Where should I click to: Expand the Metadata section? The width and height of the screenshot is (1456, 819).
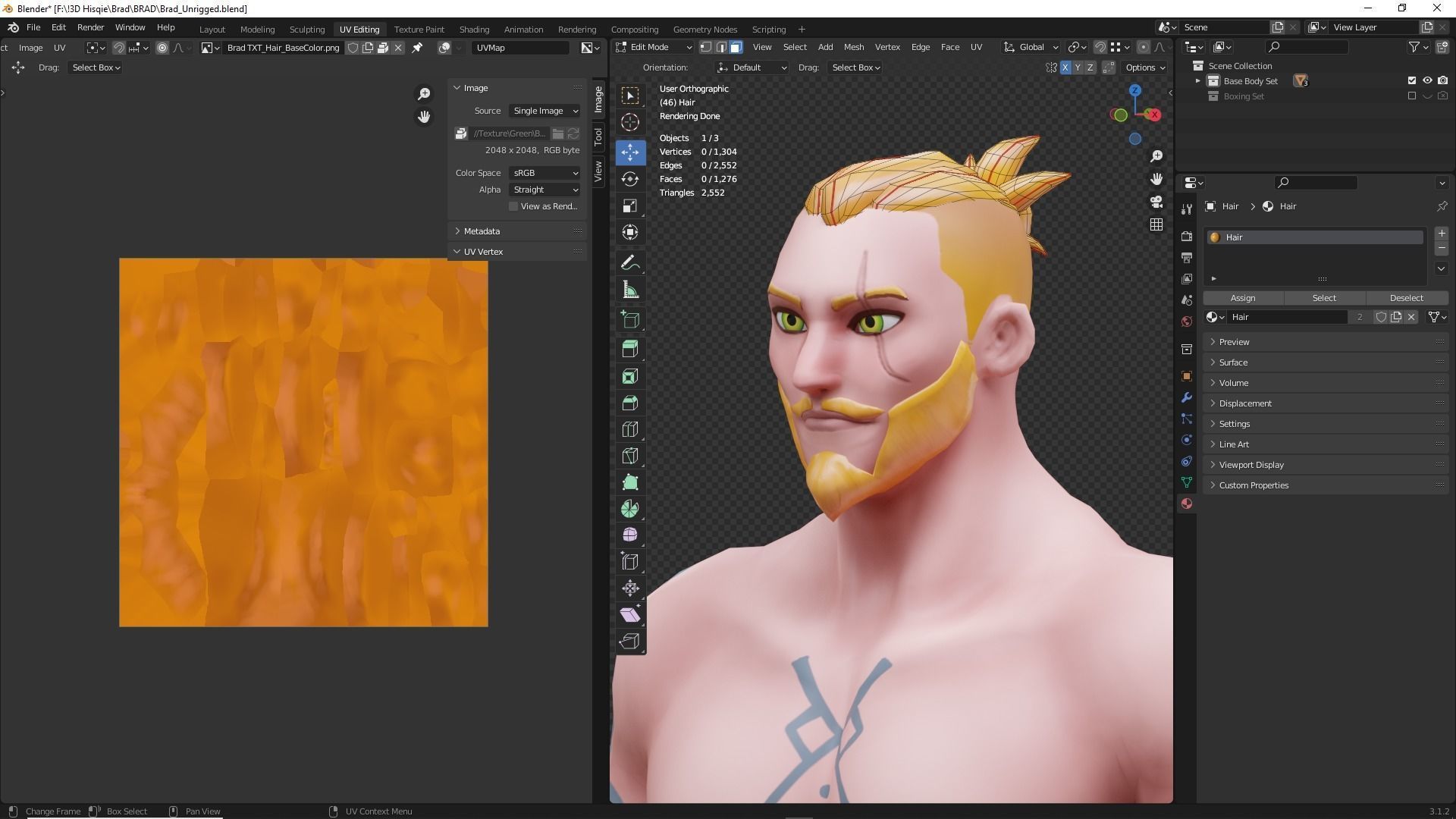click(482, 231)
